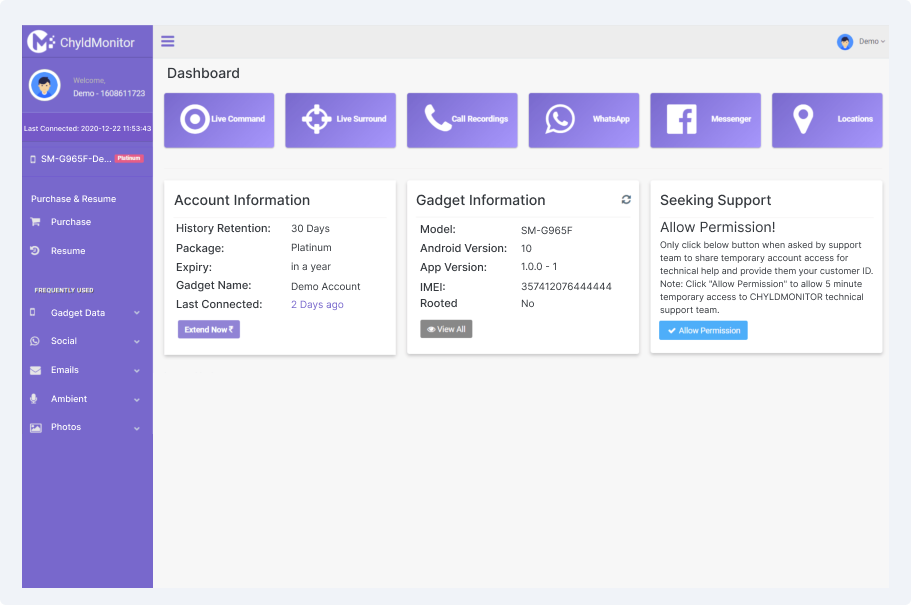Screen dimensions: 911x605
Task: Expand the Social sidebar menu
Action: (86, 341)
